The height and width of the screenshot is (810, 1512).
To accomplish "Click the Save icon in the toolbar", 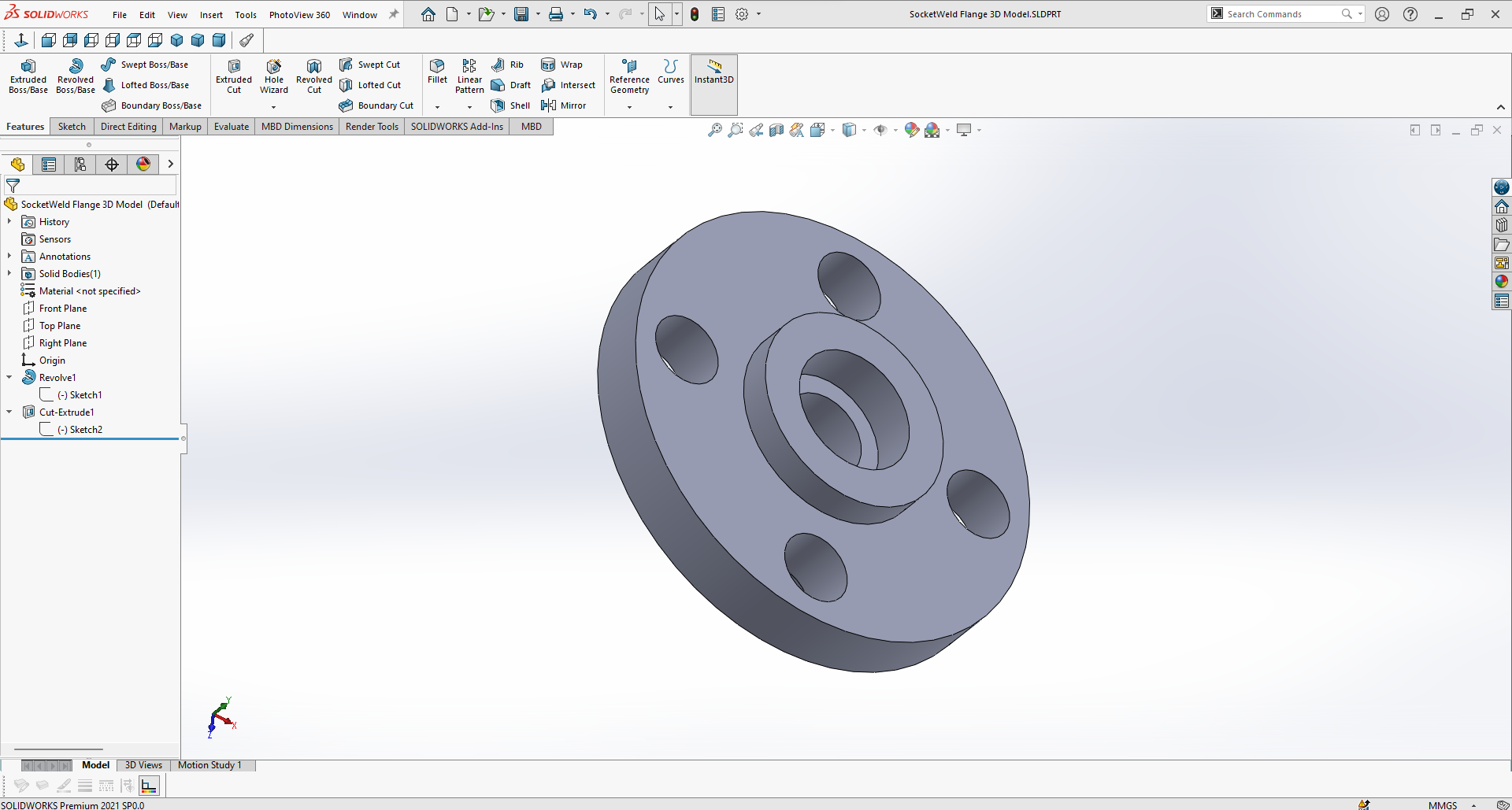I will (x=521, y=14).
